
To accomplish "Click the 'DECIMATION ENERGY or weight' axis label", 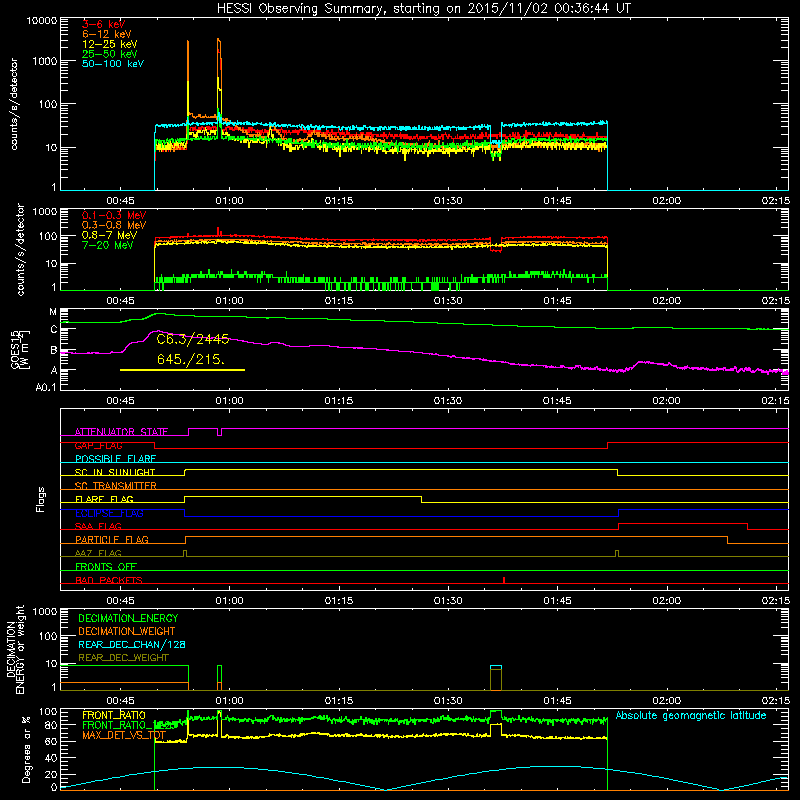I will [x=15, y=649].
